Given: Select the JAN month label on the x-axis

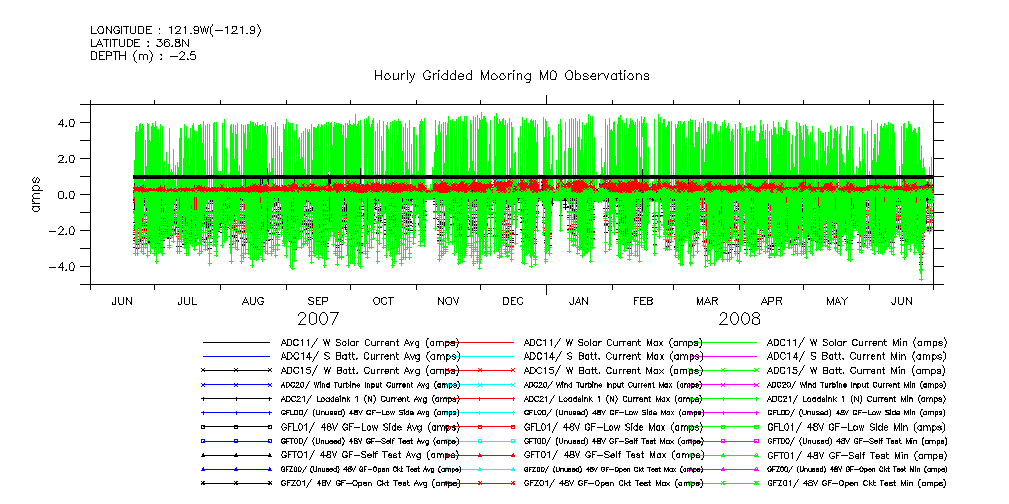Looking at the screenshot, I should click(578, 301).
